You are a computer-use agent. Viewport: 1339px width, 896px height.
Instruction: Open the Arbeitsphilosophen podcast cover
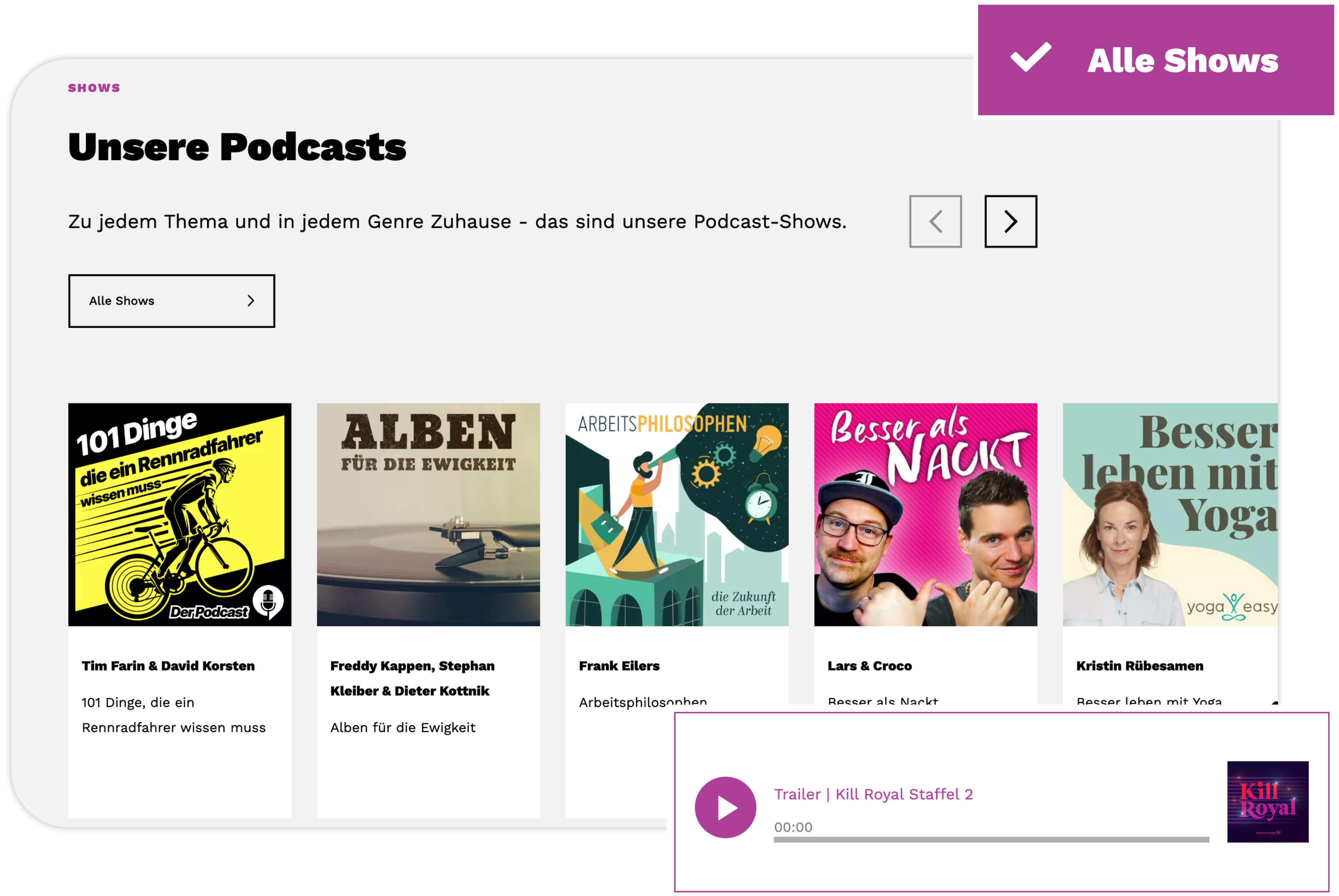(677, 515)
